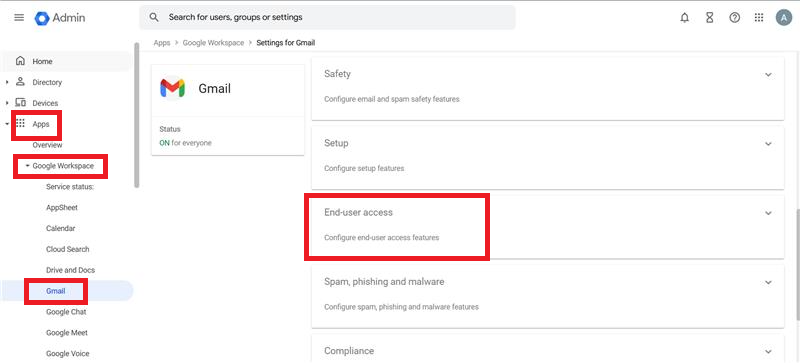
Task: Click 'Configure setup features' text
Action: (x=364, y=168)
